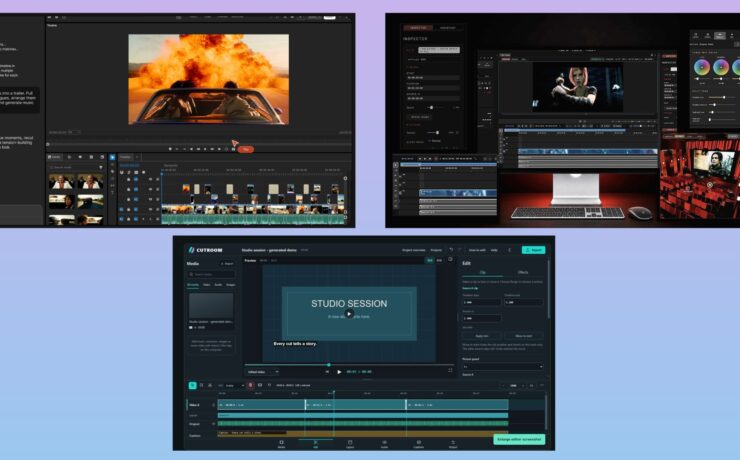The image size is (740, 460).
Task: Focus the Search media field in Cutroom
Action: tap(211, 274)
